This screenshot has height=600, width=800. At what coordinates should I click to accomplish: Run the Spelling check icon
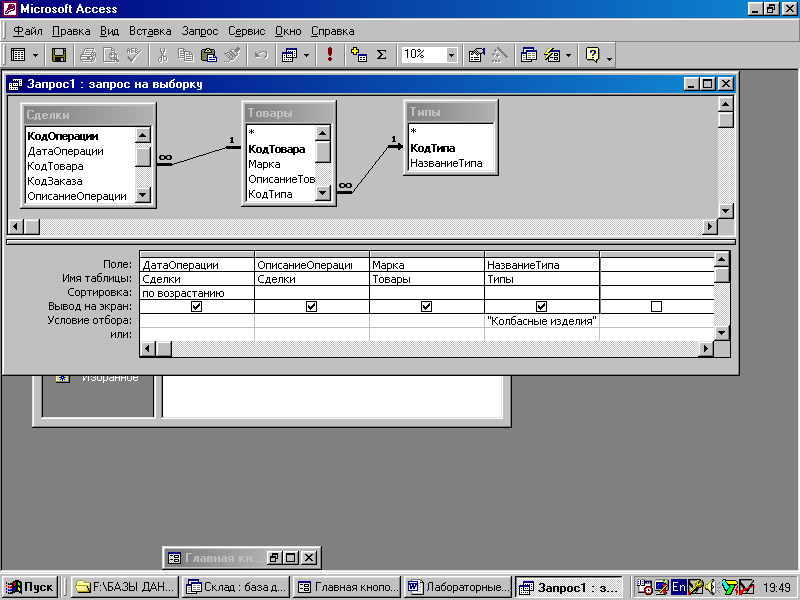134,55
